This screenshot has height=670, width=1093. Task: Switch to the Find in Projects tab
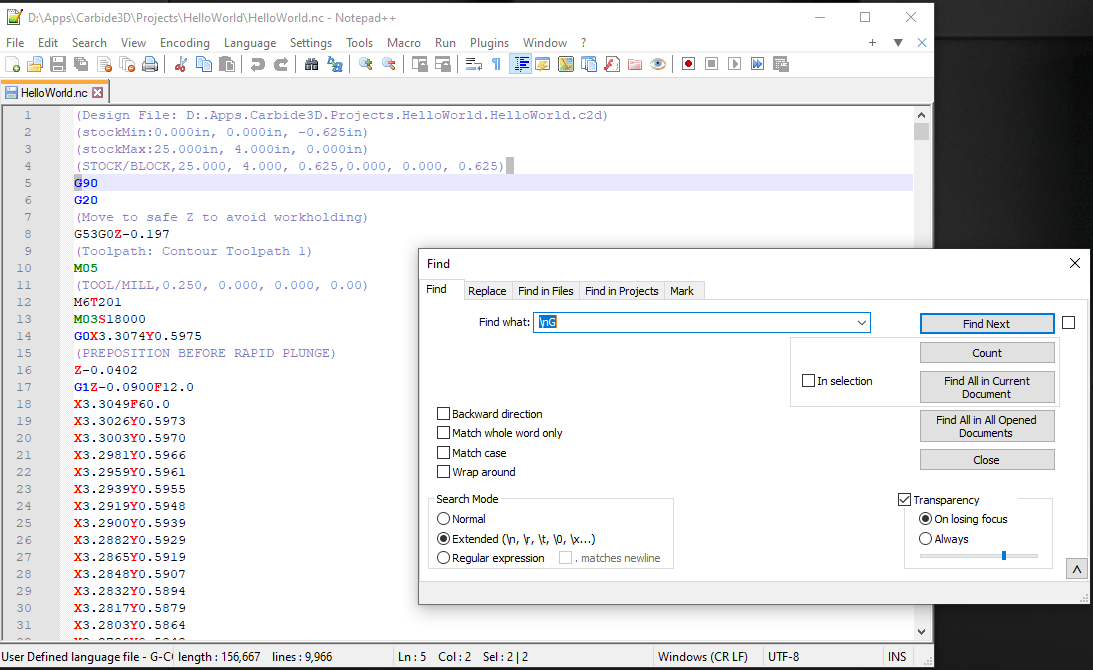tap(622, 291)
